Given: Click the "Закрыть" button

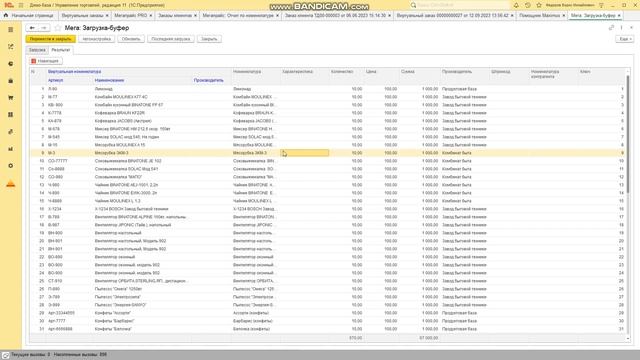Looking at the screenshot, I should coord(209,39).
